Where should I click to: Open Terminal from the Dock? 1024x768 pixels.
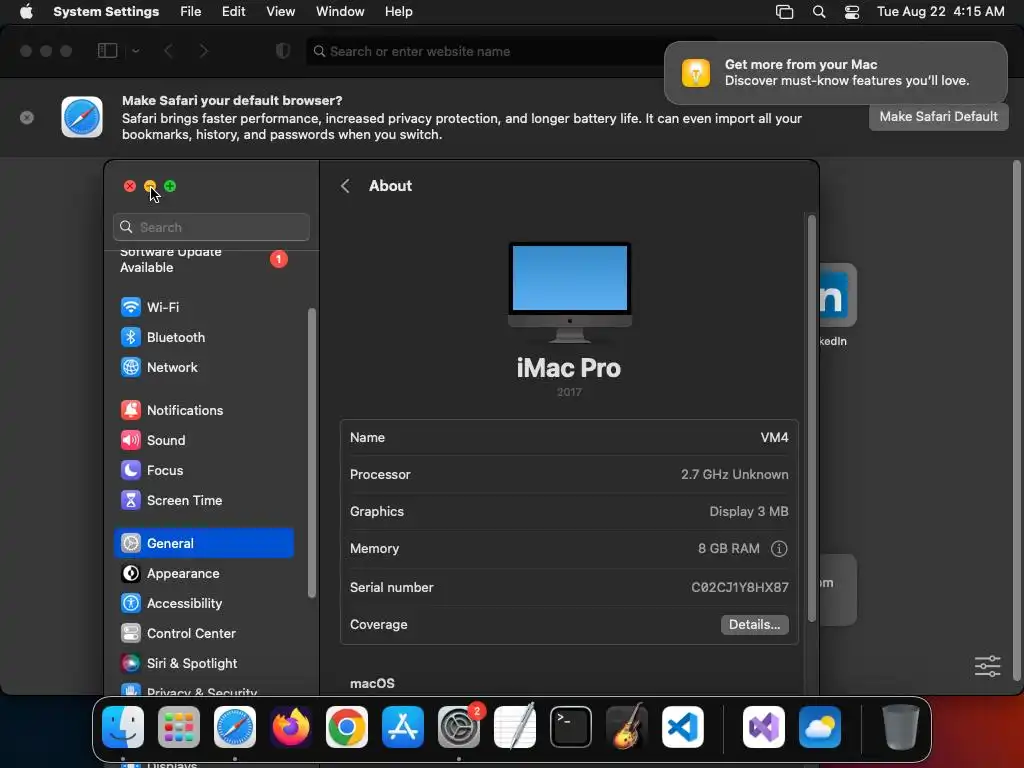pos(571,727)
